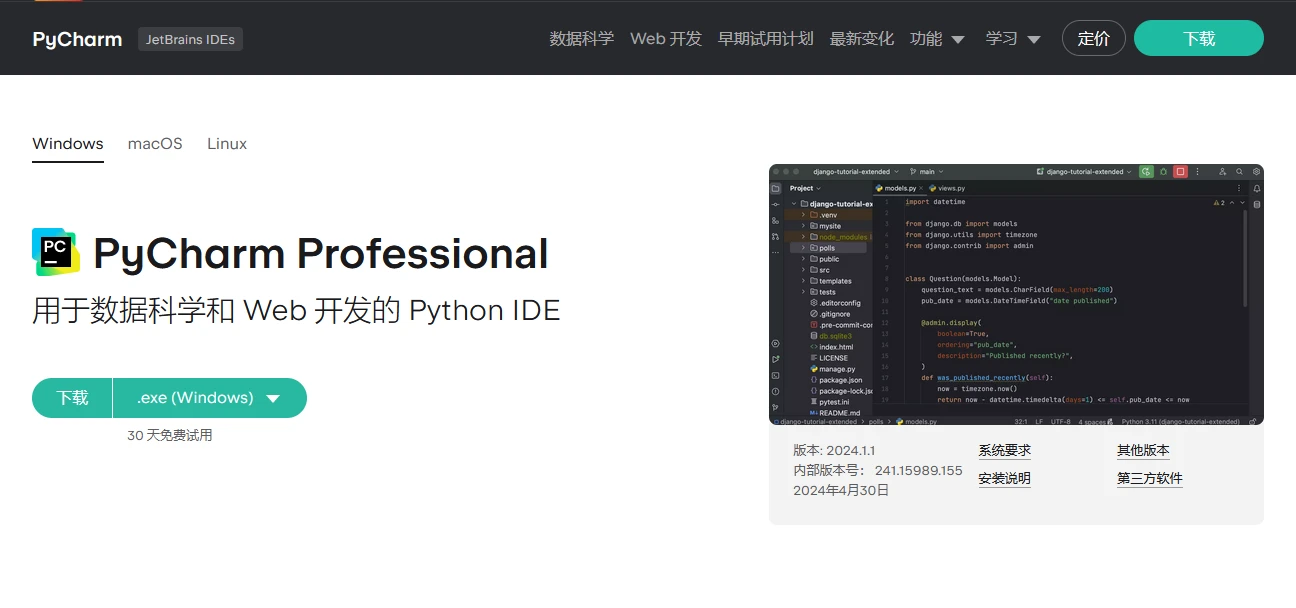The image size is (1296, 608).
Task: Click the 30 天免费试用 text
Action: [169, 435]
